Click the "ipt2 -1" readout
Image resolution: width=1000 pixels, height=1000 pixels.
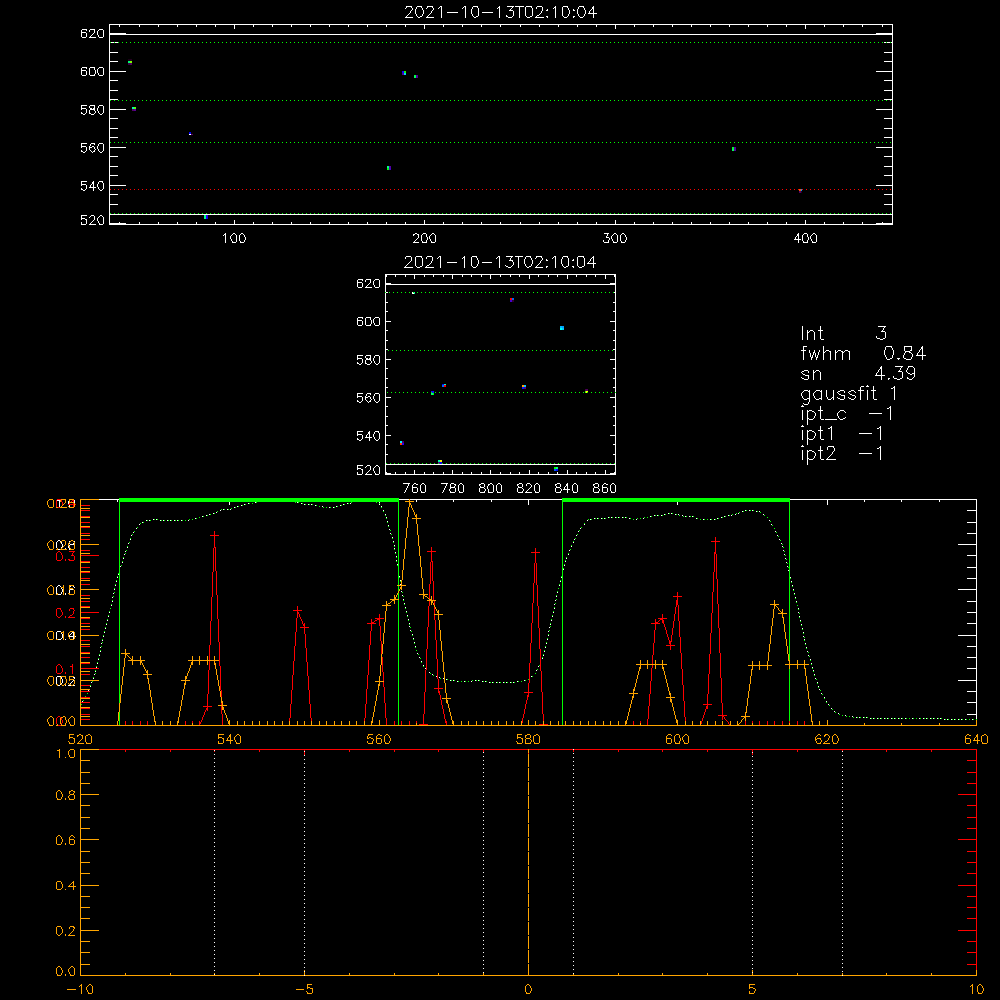[842, 454]
